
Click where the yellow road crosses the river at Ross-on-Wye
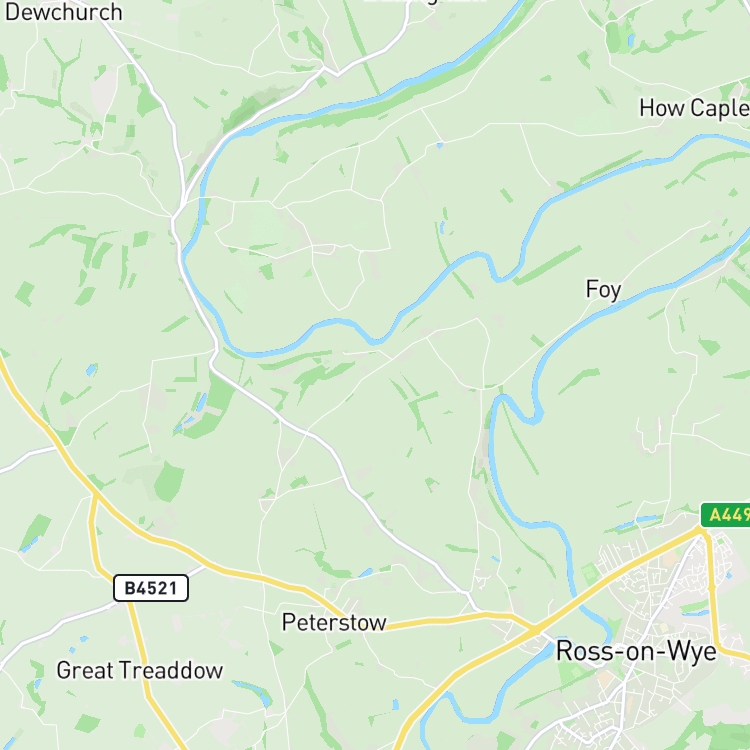pos(577,600)
